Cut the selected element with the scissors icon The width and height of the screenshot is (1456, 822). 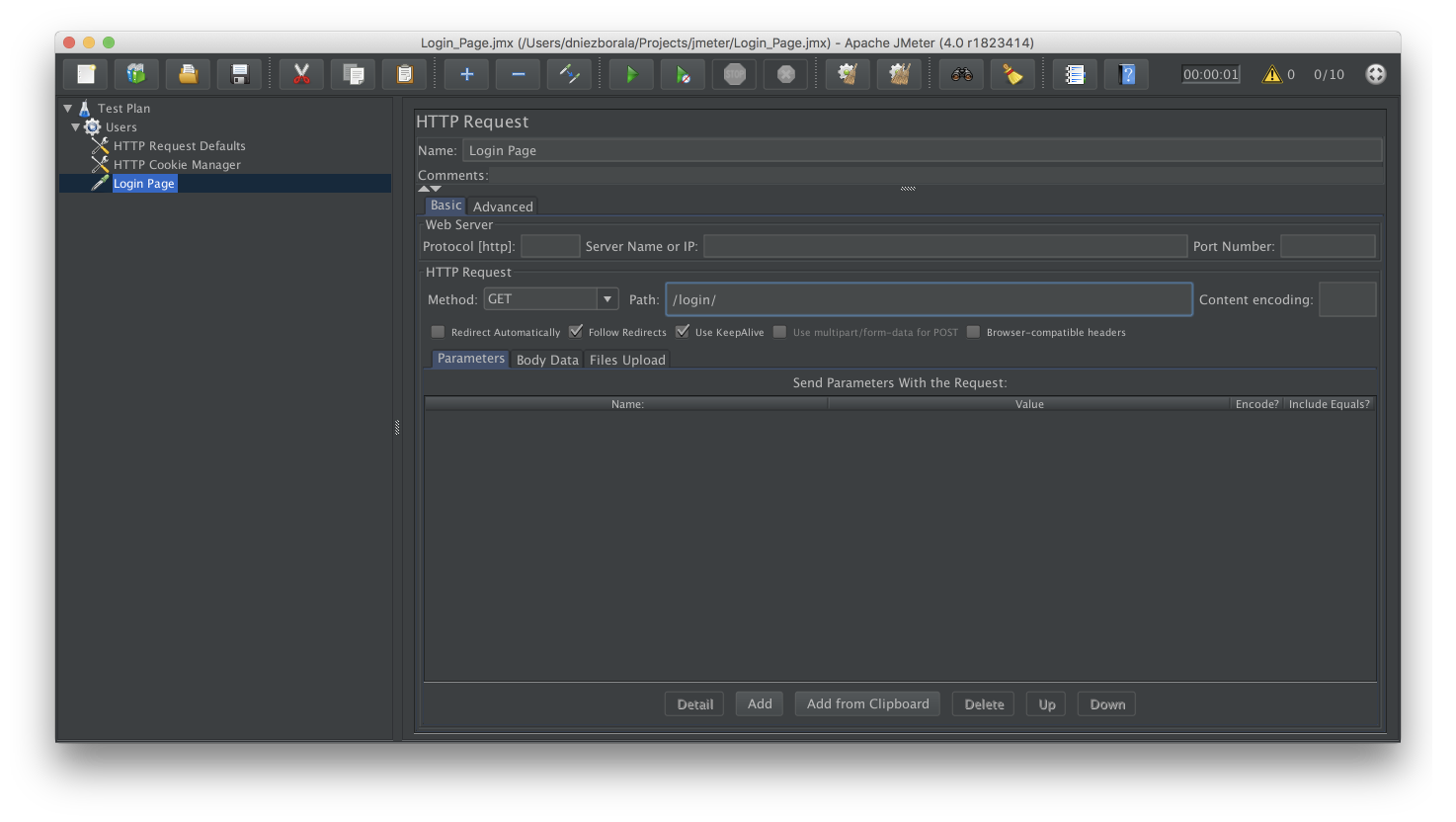pyautogui.click(x=301, y=74)
